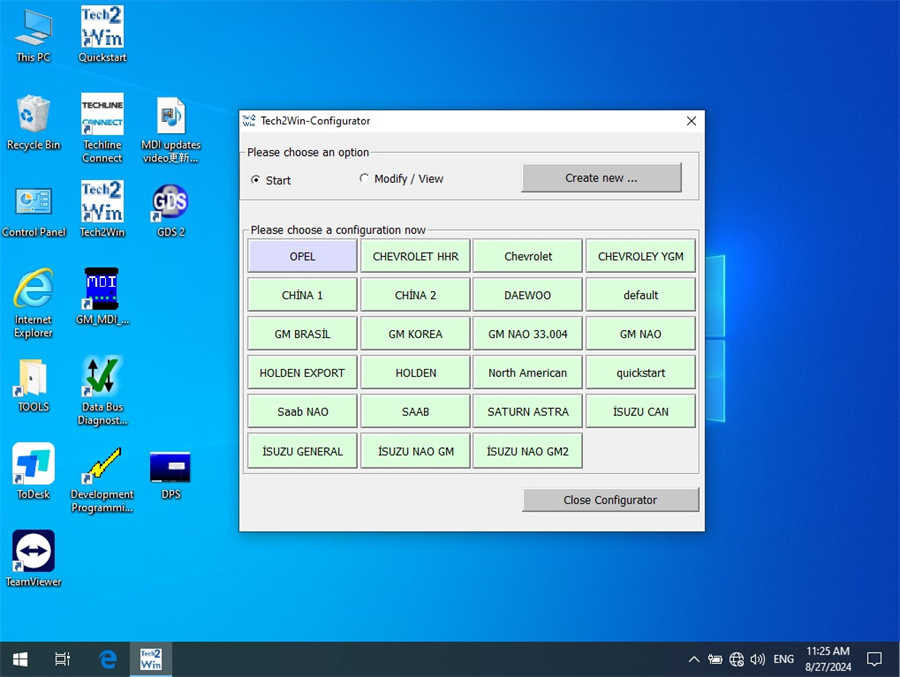The width and height of the screenshot is (900, 677).
Task: Click the Tech2Win taskbar icon
Action: (151, 658)
